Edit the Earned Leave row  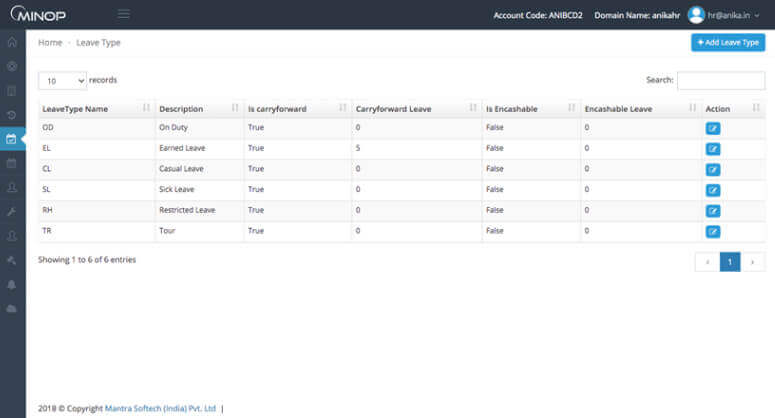[x=712, y=149]
